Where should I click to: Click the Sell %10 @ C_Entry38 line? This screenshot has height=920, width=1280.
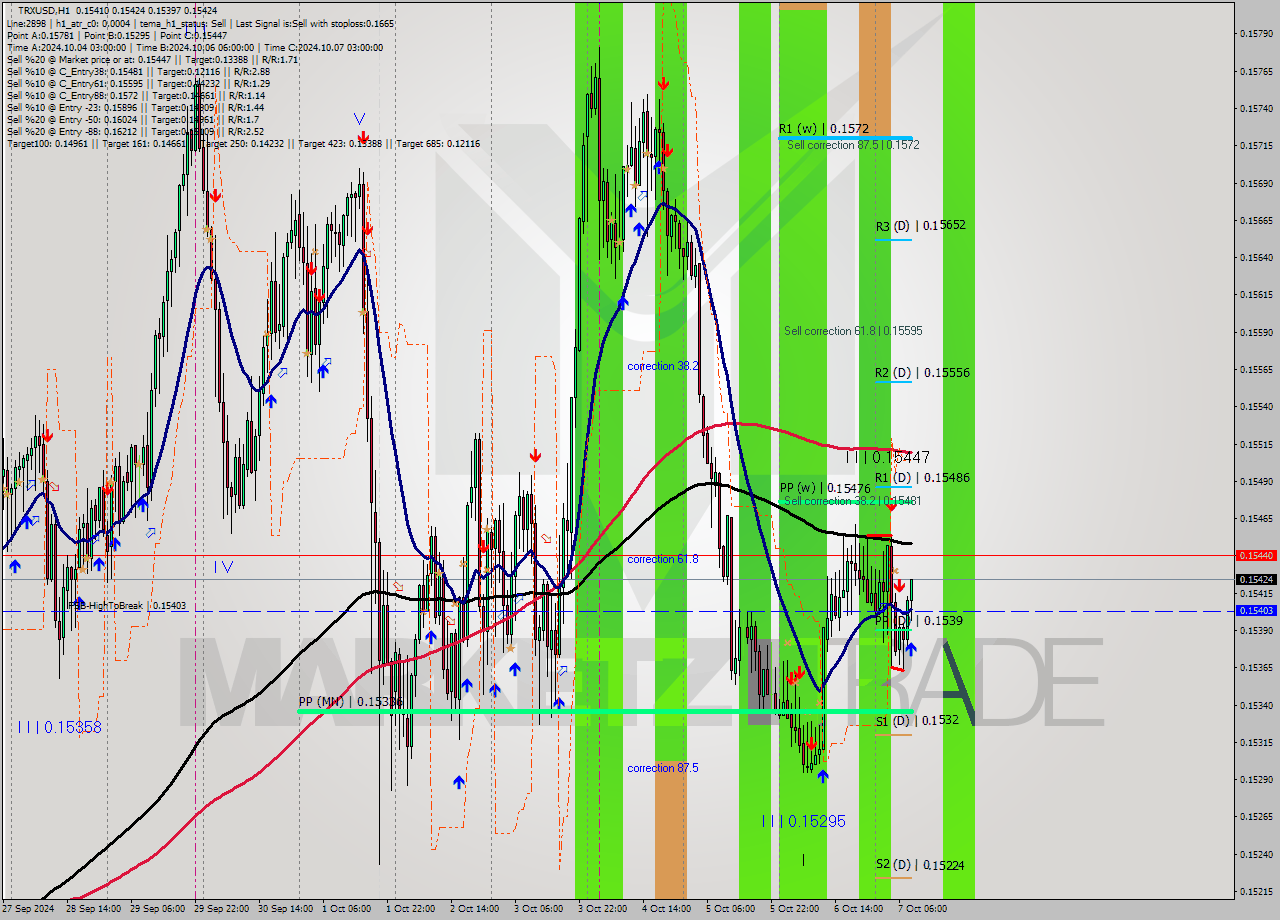(138, 71)
